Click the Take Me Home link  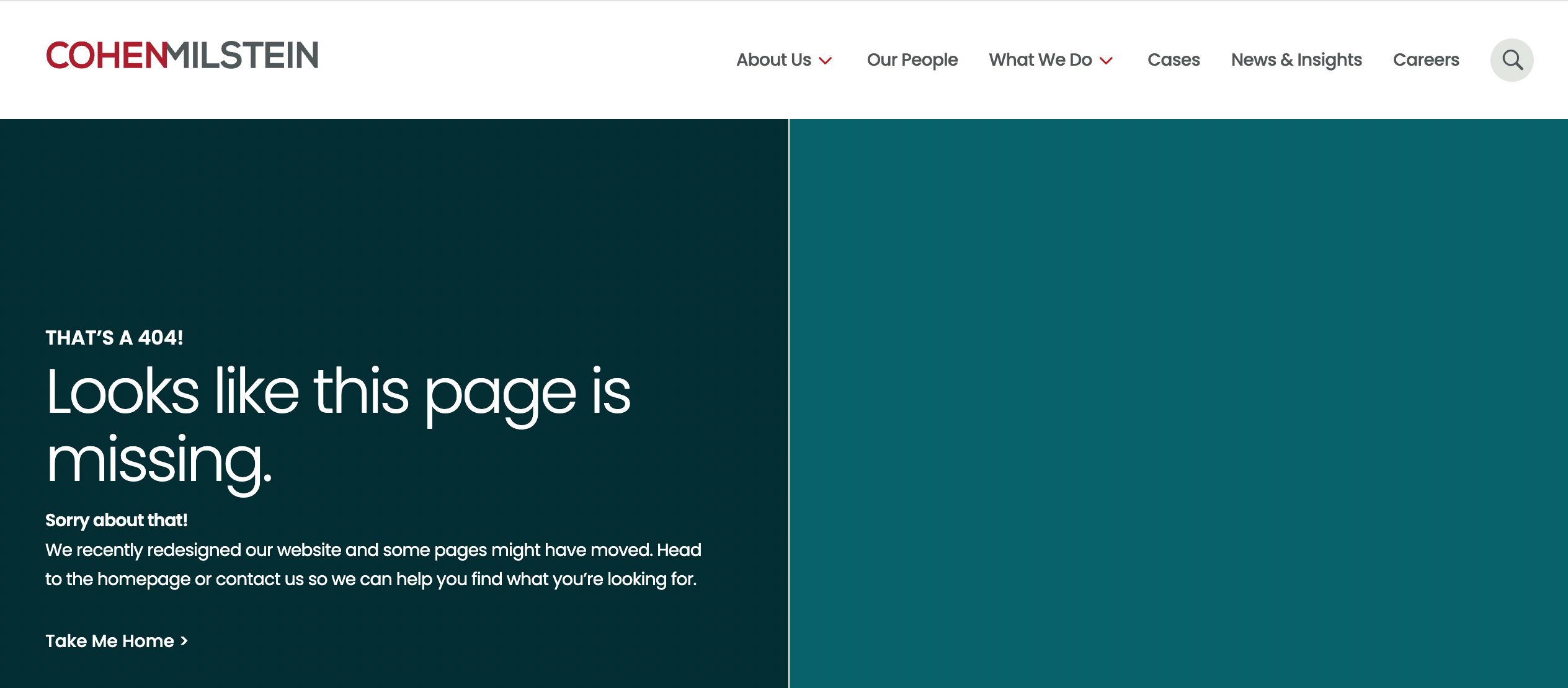[110, 641]
